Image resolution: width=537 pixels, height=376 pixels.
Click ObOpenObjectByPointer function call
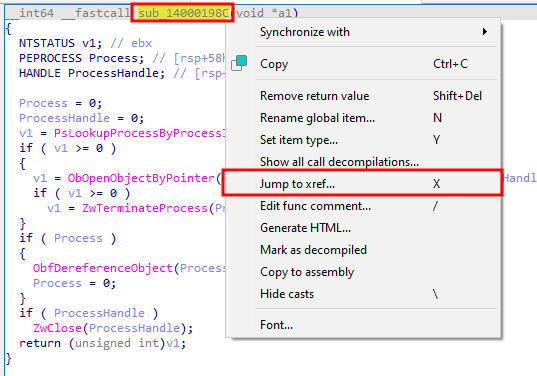(141, 178)
